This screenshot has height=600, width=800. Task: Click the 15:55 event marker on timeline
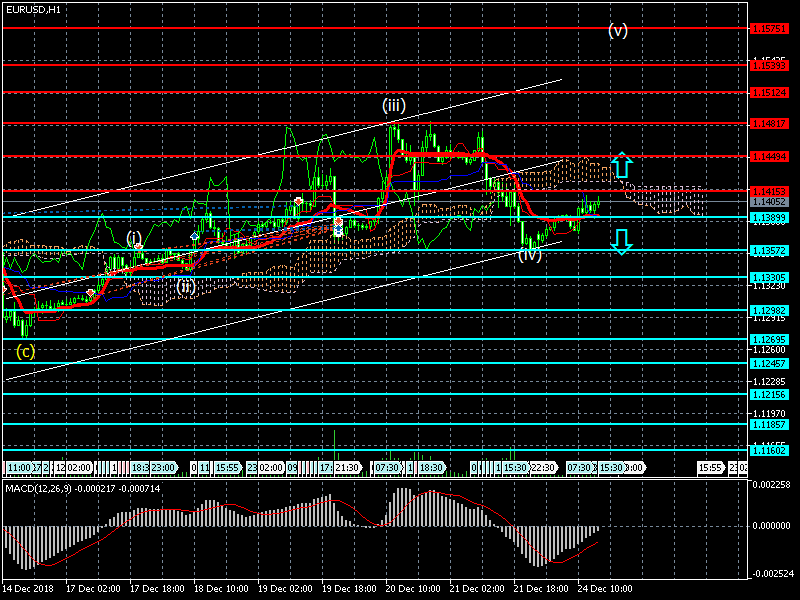[710, 467]
